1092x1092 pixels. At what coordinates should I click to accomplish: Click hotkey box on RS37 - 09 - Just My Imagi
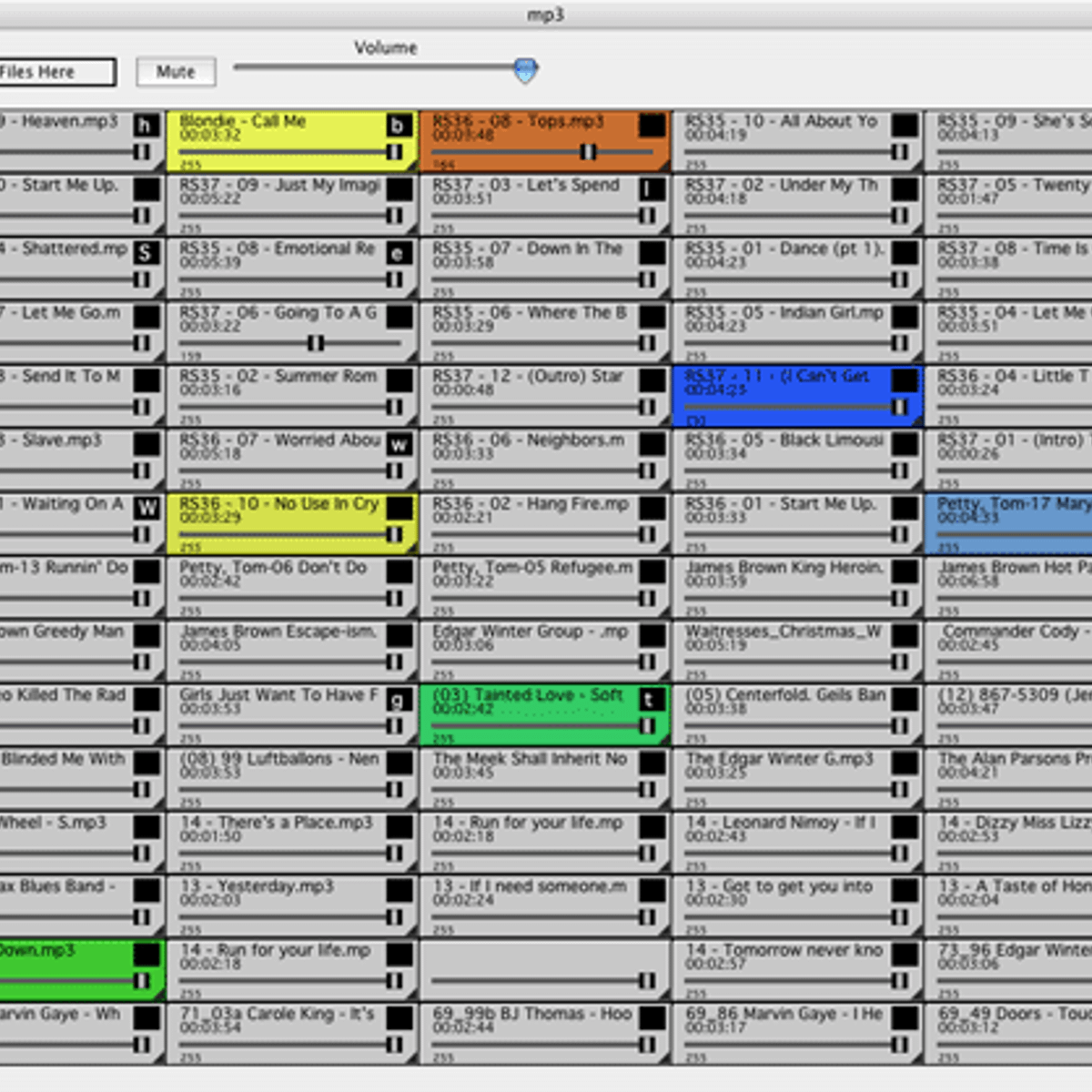coord(399,189)
